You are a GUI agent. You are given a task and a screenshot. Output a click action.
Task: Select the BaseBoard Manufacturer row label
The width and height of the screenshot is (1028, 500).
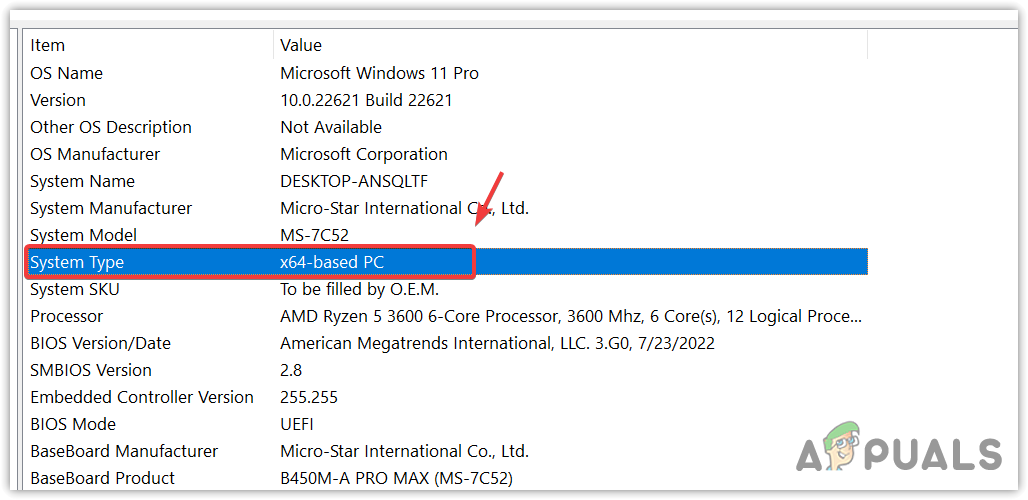124,451
